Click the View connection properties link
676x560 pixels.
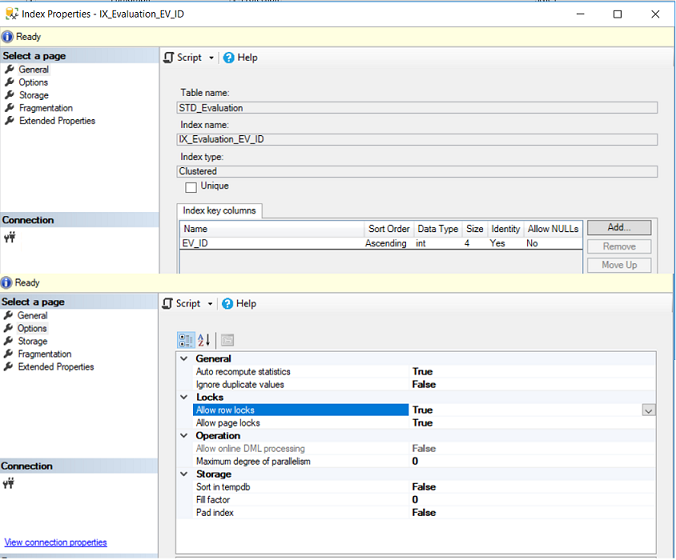click(55, 543)
